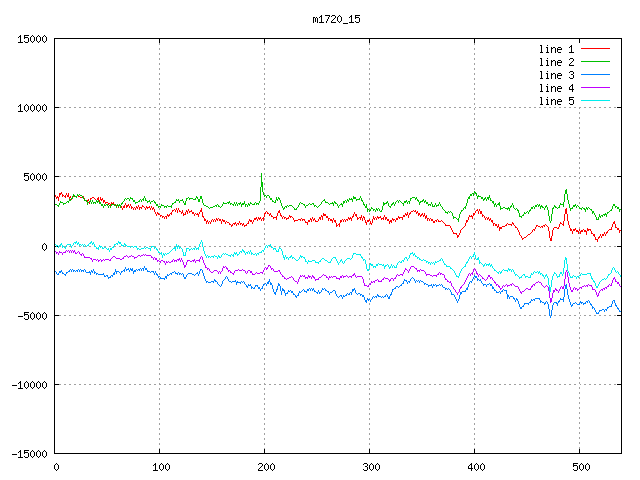The image size is (640, 480).
Task: Click the 500 x-axis tick label
Action: tap(579, 467)
